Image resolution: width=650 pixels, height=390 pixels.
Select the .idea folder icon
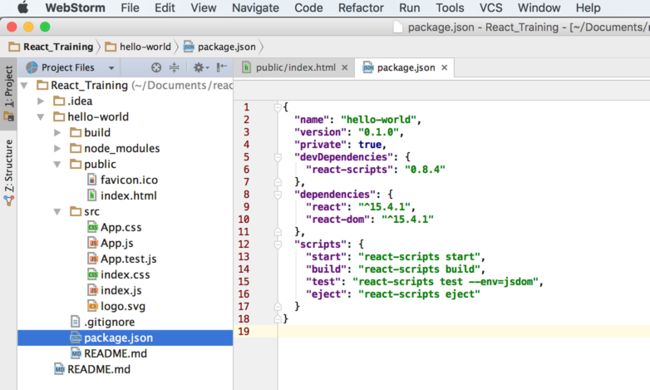59,101
